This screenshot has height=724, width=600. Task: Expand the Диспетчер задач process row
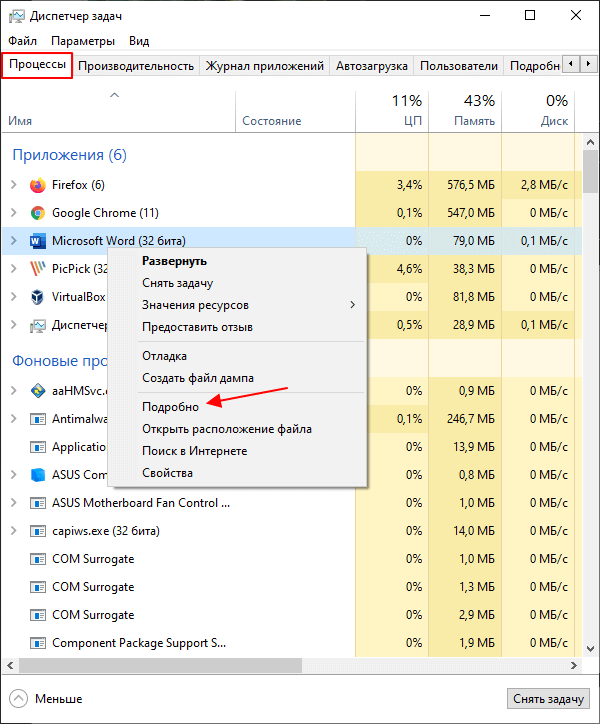(x=14, y=325)
